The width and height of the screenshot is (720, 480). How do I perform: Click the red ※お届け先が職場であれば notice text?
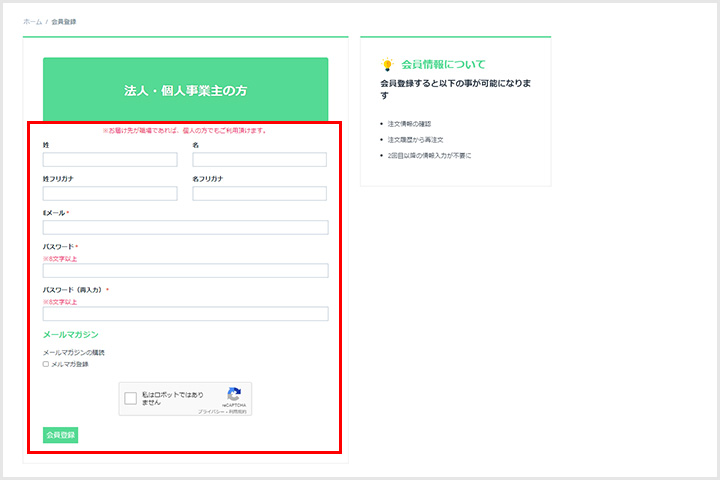185,130
